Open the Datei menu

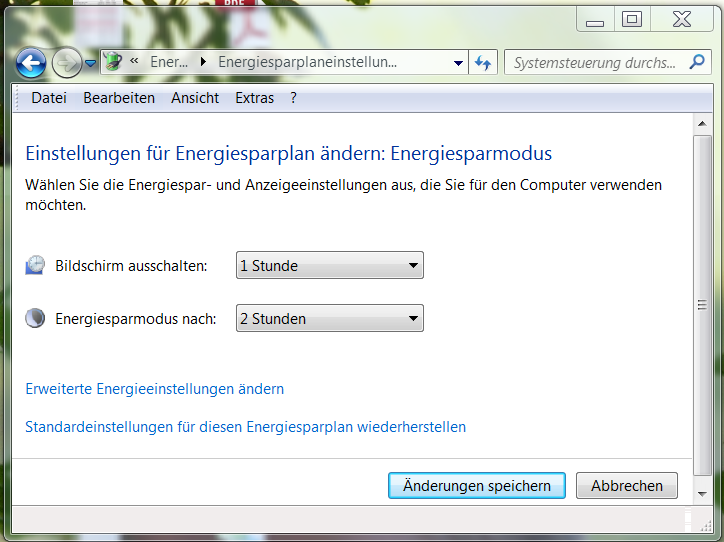pyautogui.click(x=49, y=98)
